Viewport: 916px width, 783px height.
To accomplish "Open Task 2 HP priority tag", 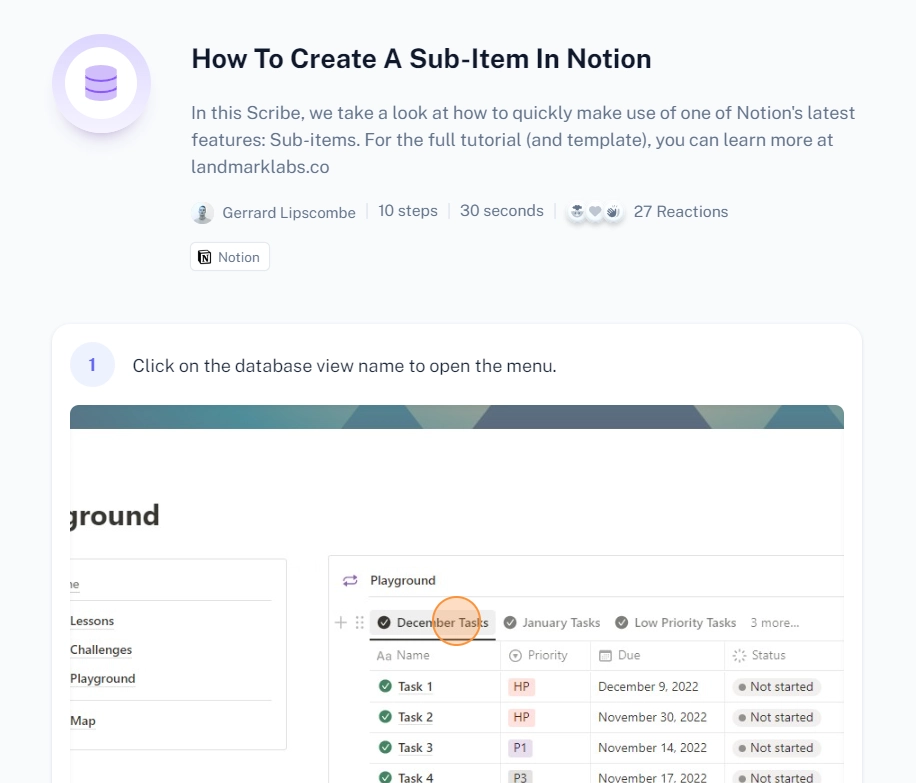I will coord(521,717).
